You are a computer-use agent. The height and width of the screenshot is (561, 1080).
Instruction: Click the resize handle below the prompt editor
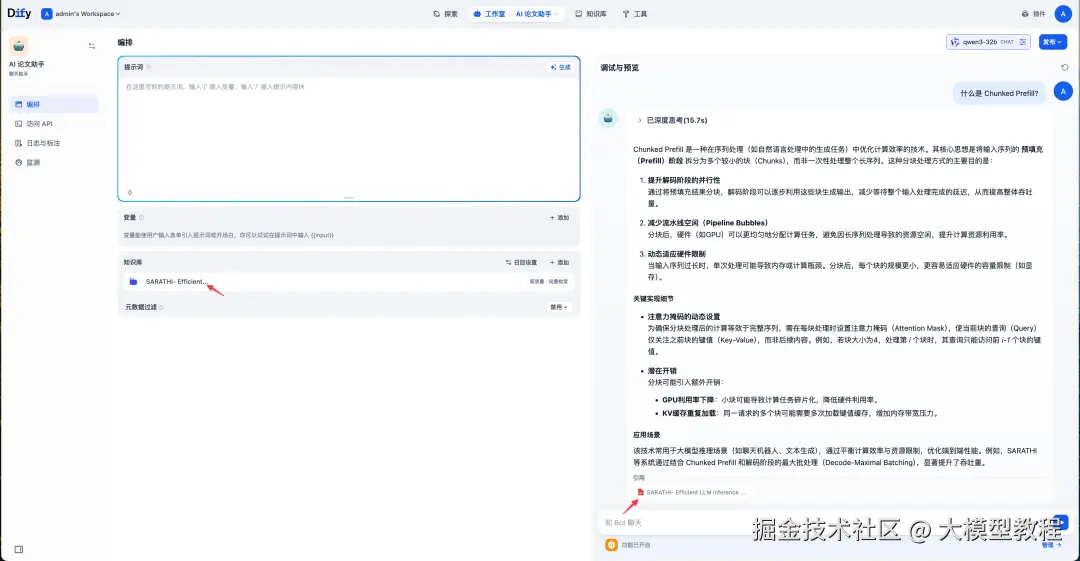(349, 198)
